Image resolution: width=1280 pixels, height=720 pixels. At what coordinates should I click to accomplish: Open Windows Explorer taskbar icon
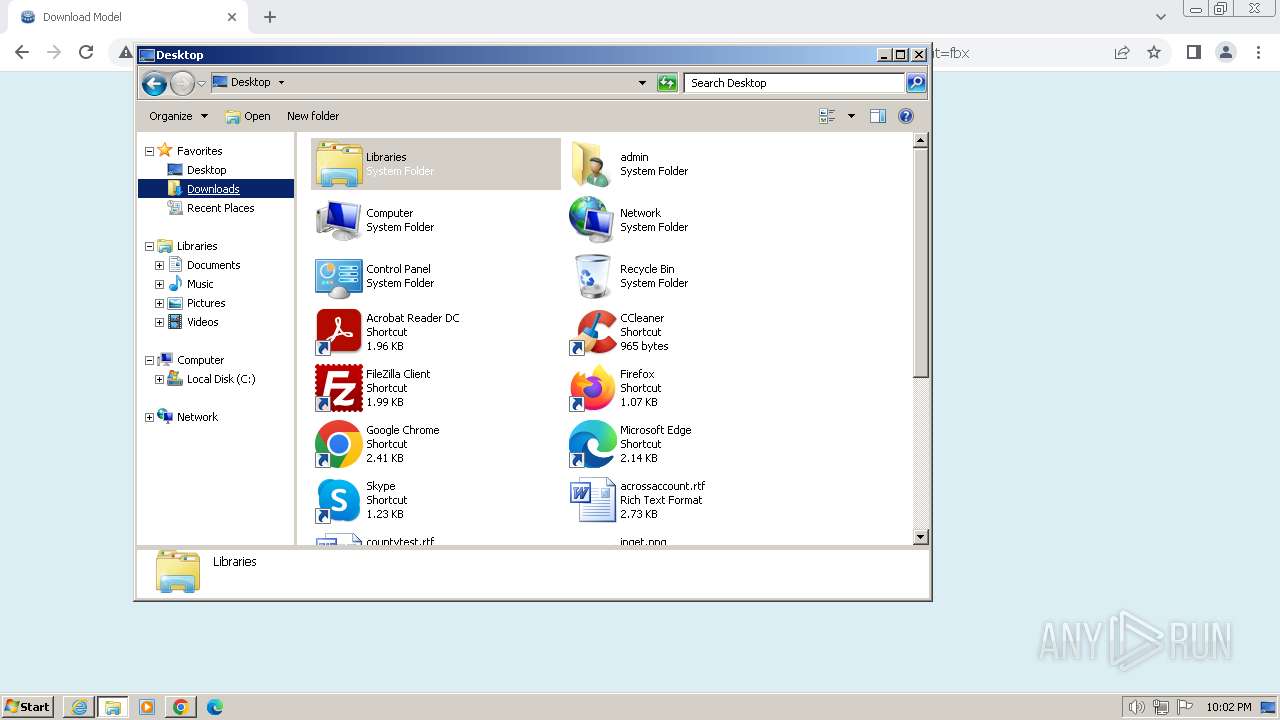(113, 707)
